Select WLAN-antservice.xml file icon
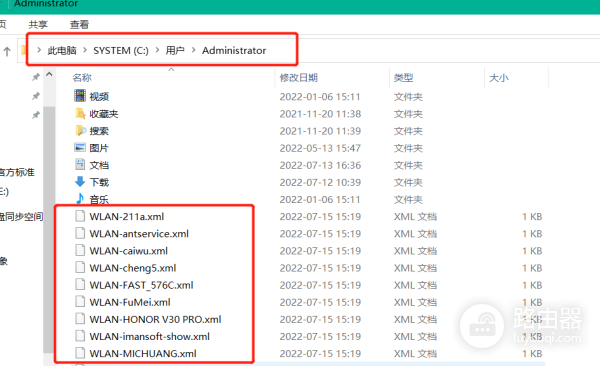Screen dimensions: 600x366 (80, 233)
